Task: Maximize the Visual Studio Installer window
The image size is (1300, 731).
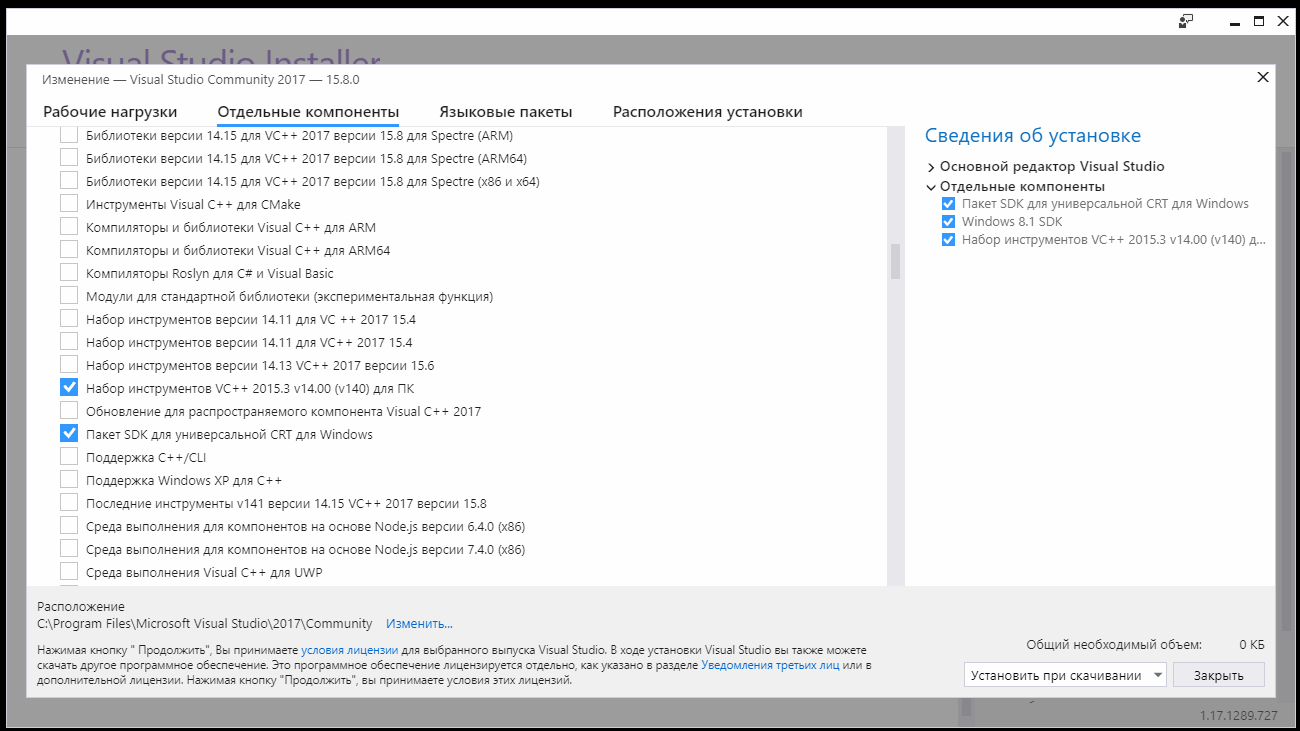Action: click(1259, 20)
